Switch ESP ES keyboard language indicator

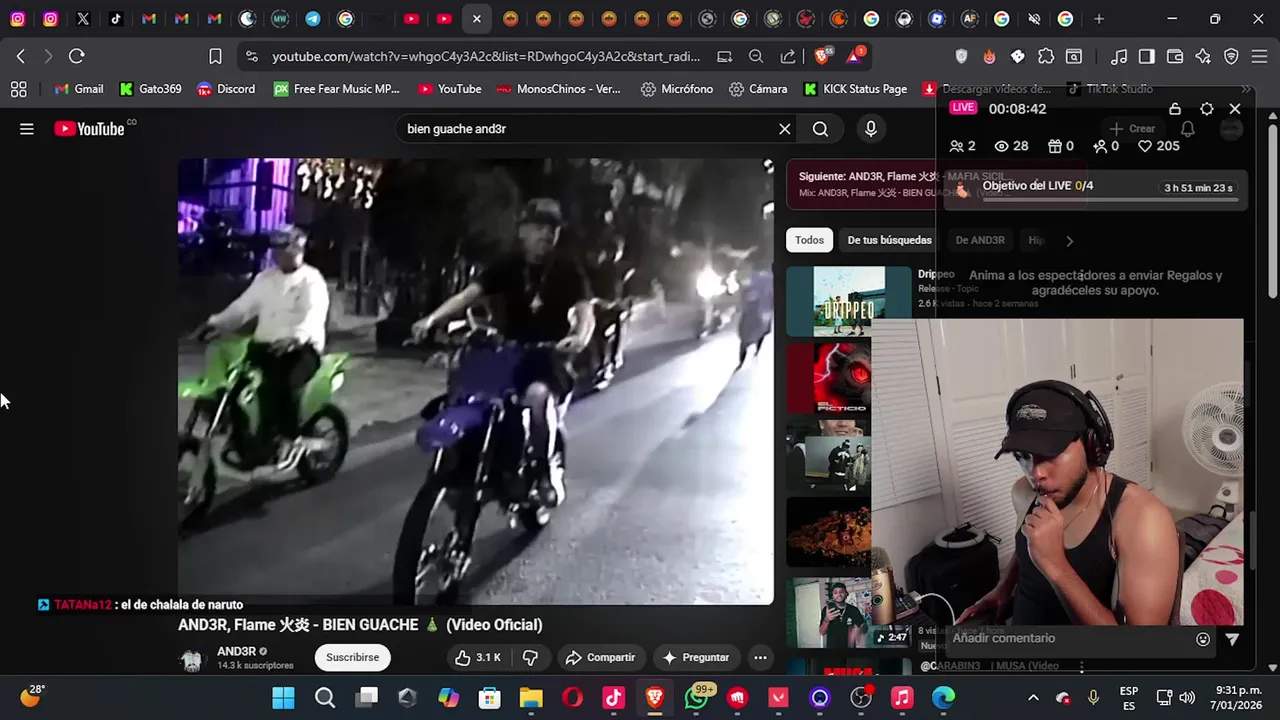pos(1129,698)
